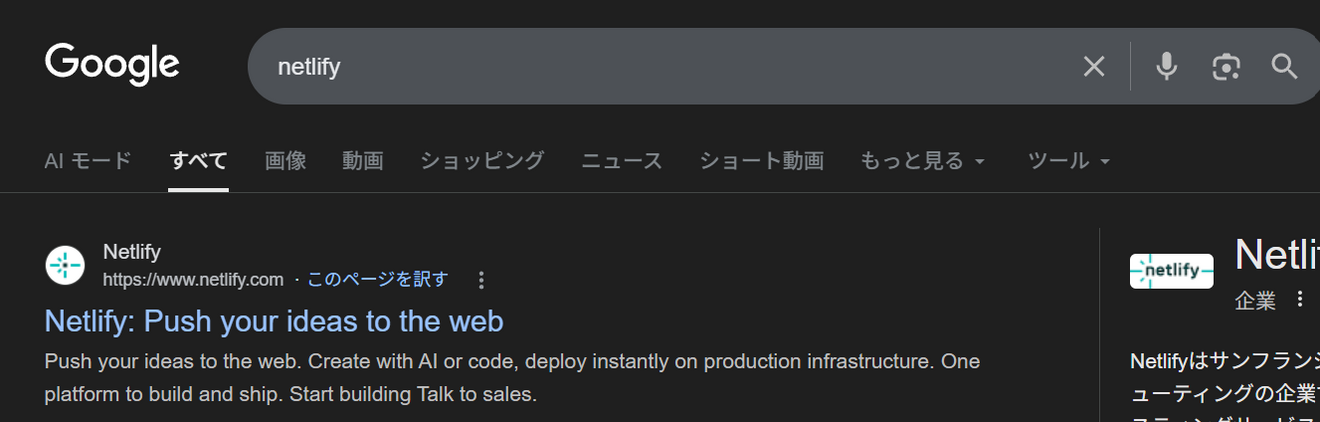The height and width of the screenshot is (422, 1320).
Task: Click result snippet starting 'Push your ideas'
Action: point(512,377)
